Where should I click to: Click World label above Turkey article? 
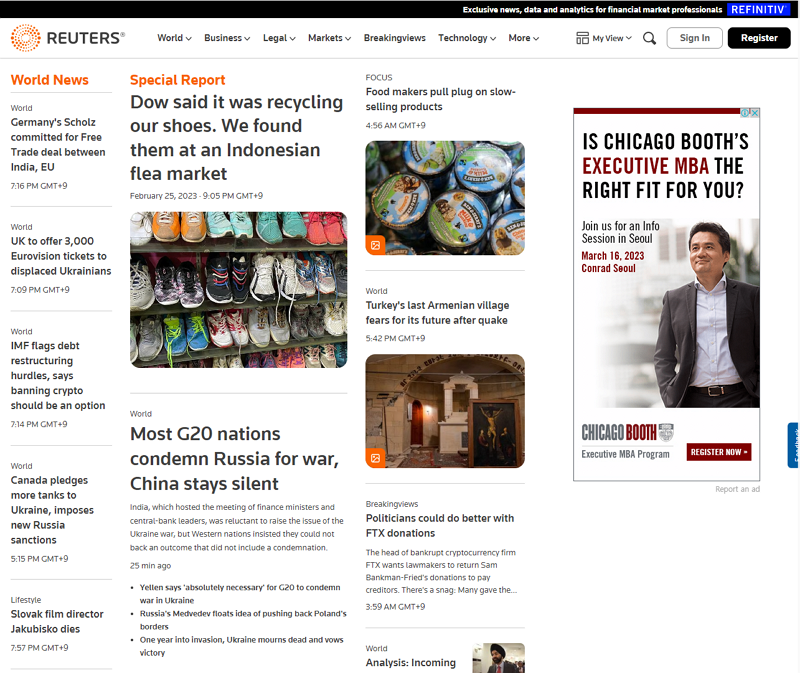376,291
